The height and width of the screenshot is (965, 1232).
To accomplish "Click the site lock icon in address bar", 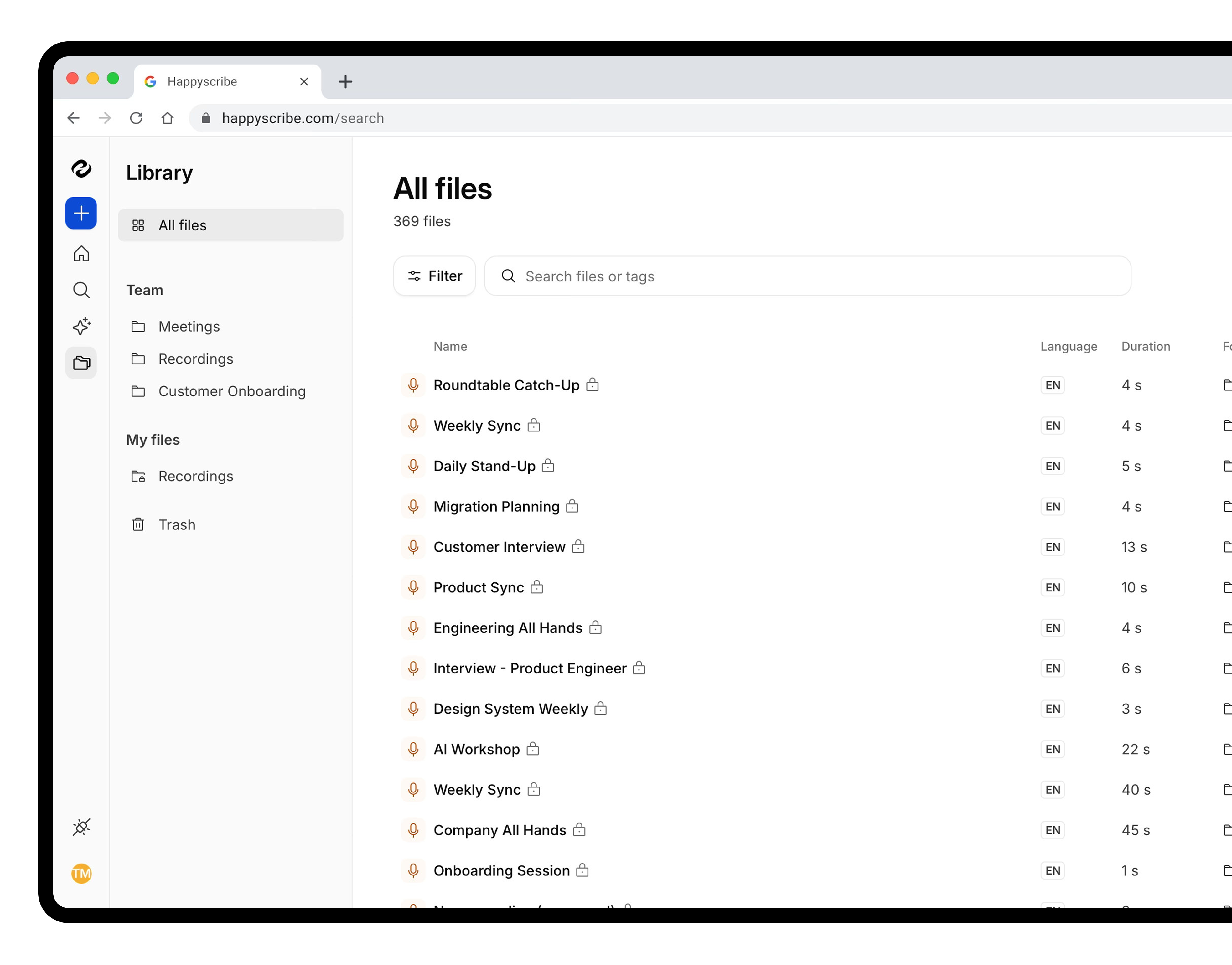I will (x=206, y=118).
